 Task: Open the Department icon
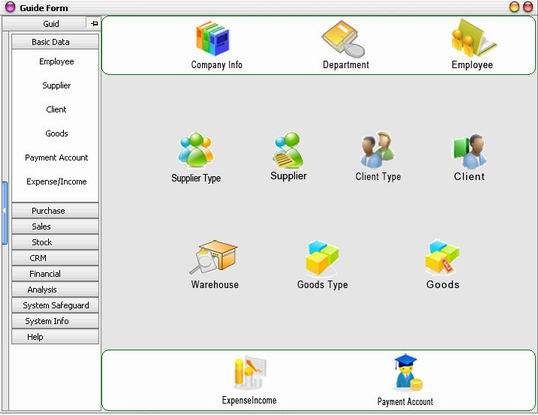343,39
